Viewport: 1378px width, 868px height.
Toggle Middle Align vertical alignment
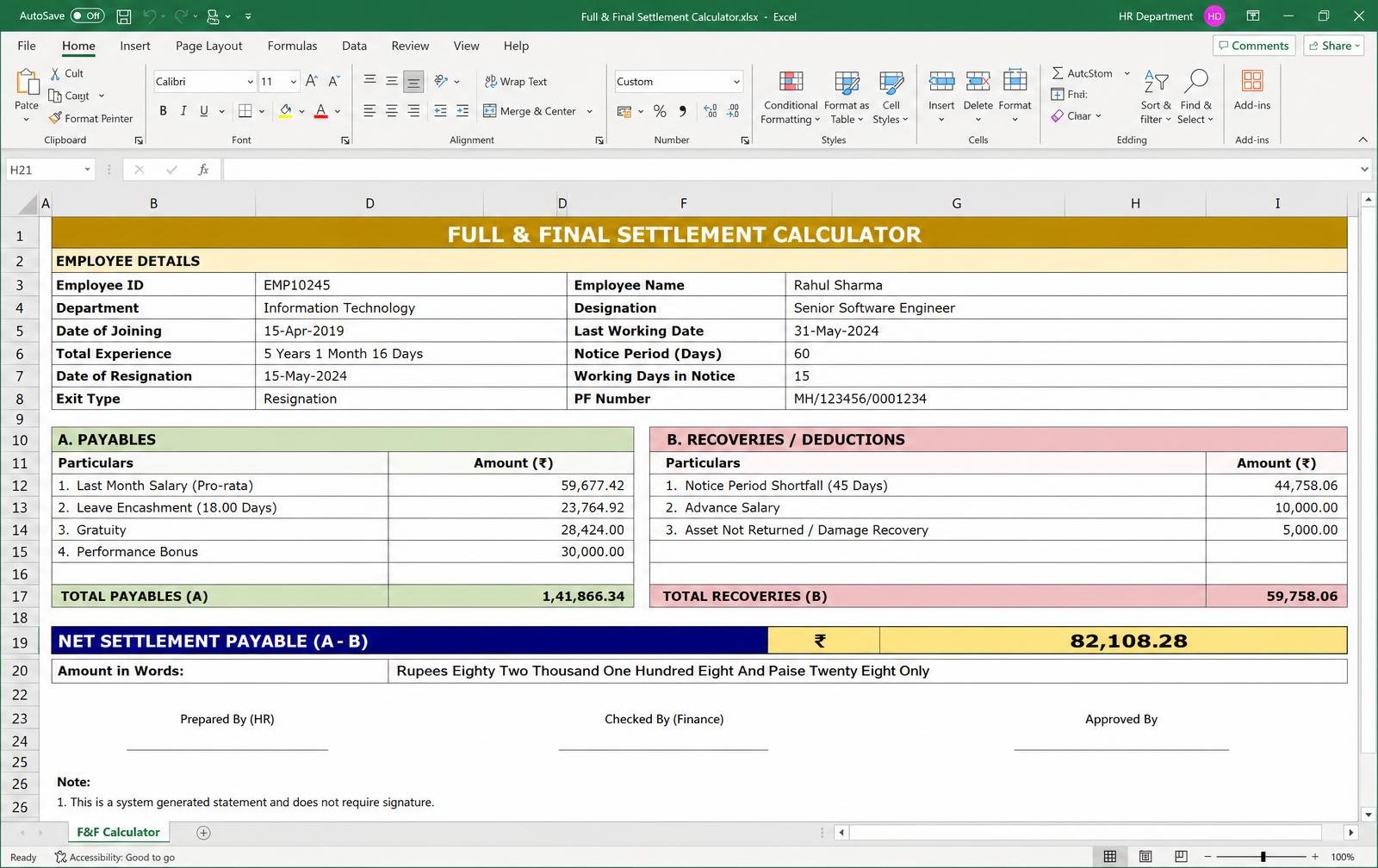pos(391,81)
